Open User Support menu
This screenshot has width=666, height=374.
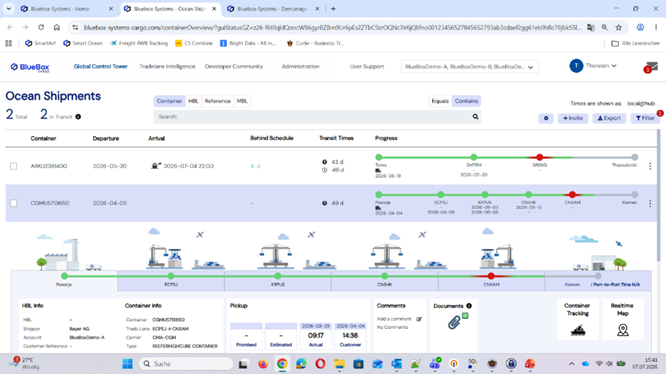click(367, 67)
